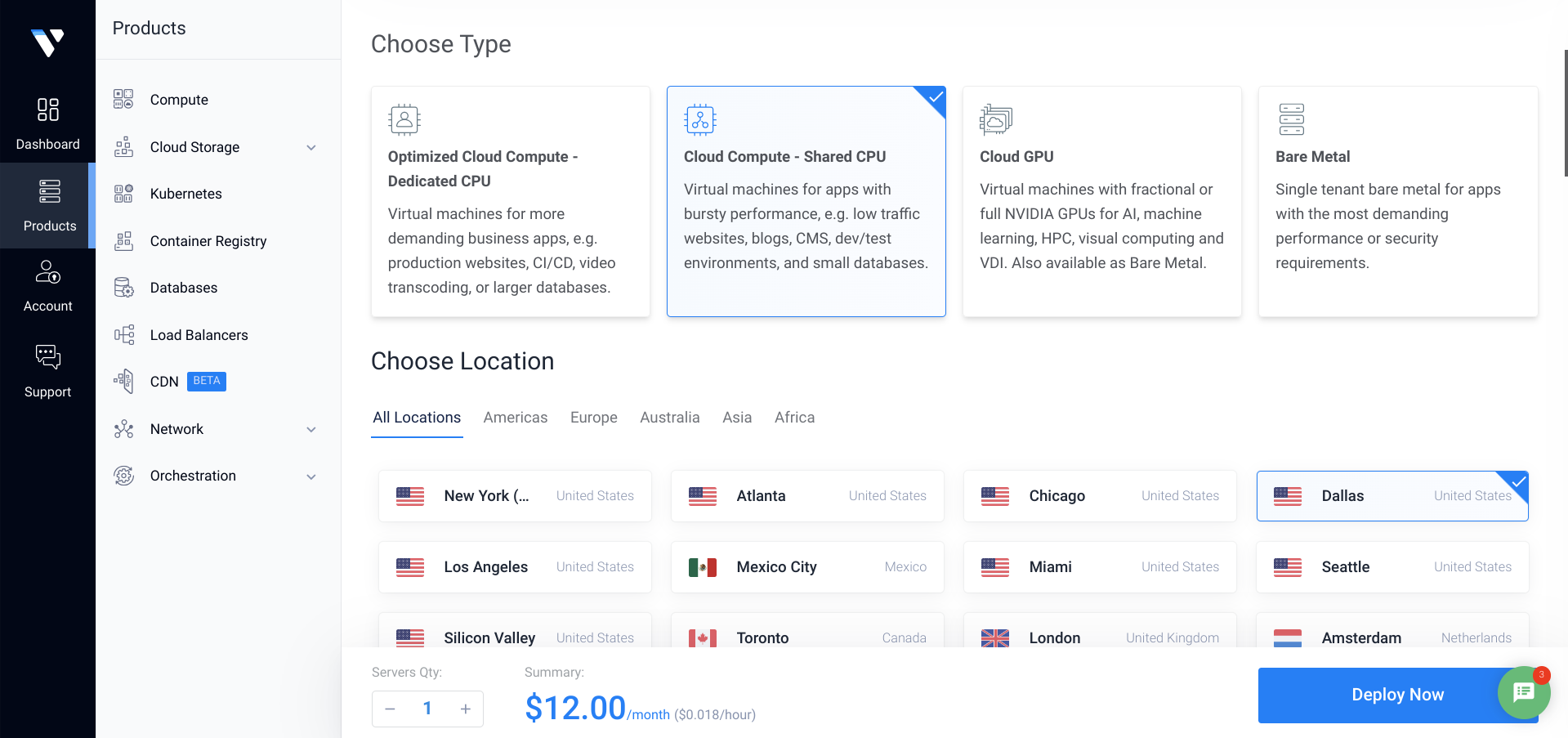Click the Network icon

tap(123, 429)
